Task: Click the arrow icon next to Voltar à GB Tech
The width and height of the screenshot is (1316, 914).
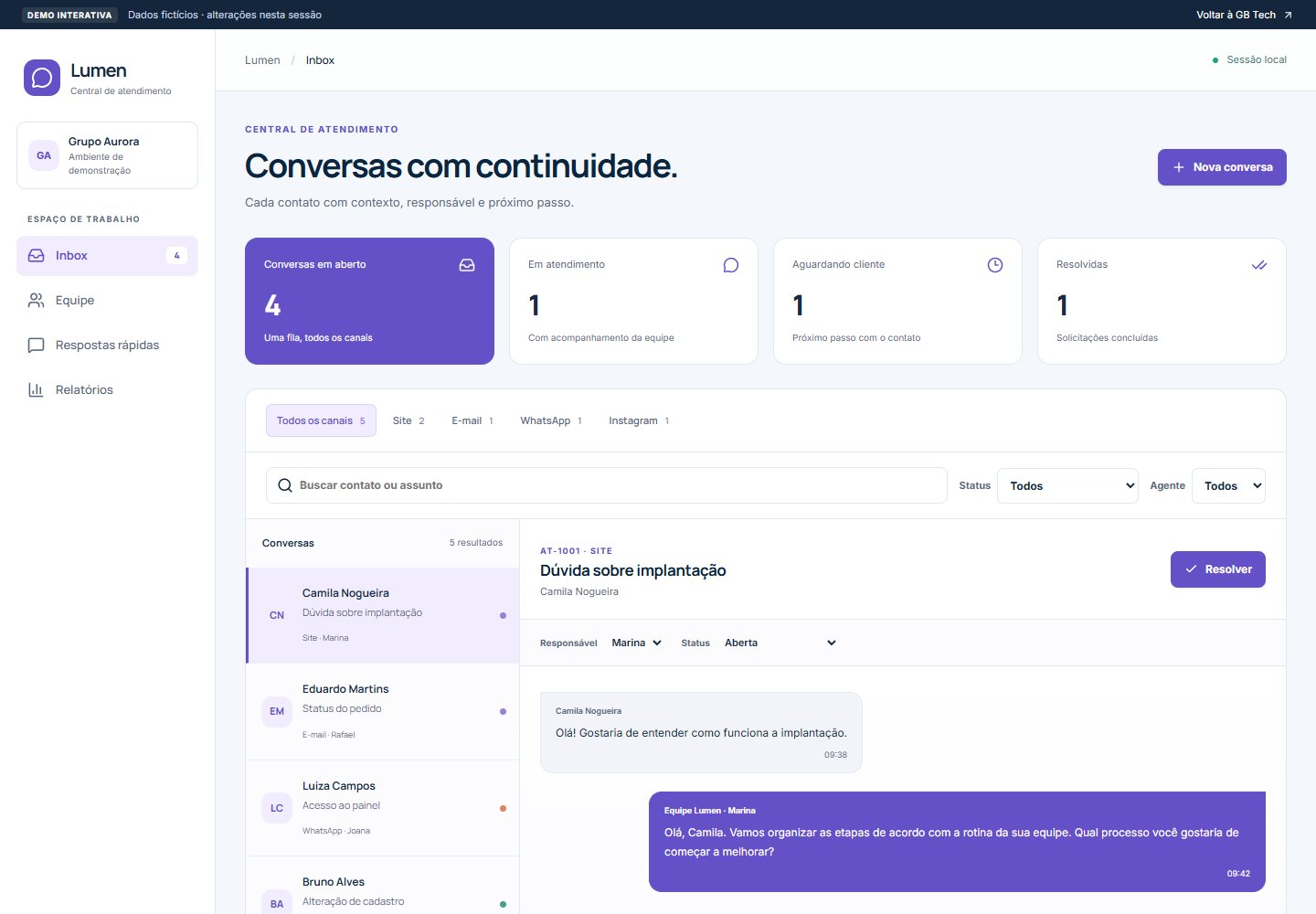Action: (x=1288, y=15)
